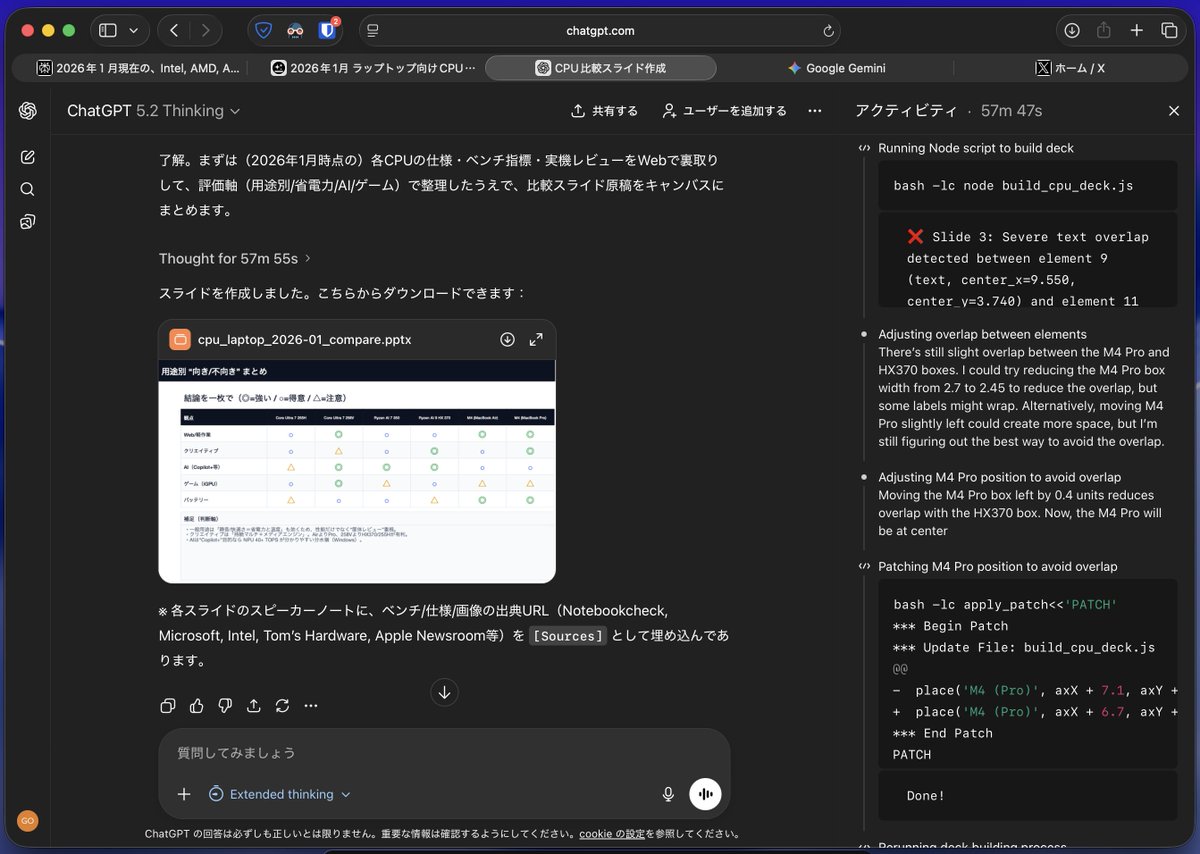Start a new chat with compose icon
Viewport: 1200px width, 854px height.
(x=27, y=157)
